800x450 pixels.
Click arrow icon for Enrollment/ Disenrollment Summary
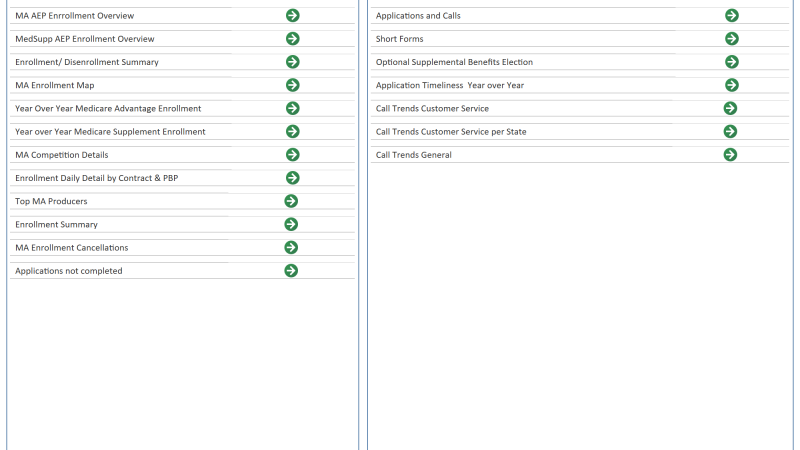pyautogui.click(x=292, y=62)
